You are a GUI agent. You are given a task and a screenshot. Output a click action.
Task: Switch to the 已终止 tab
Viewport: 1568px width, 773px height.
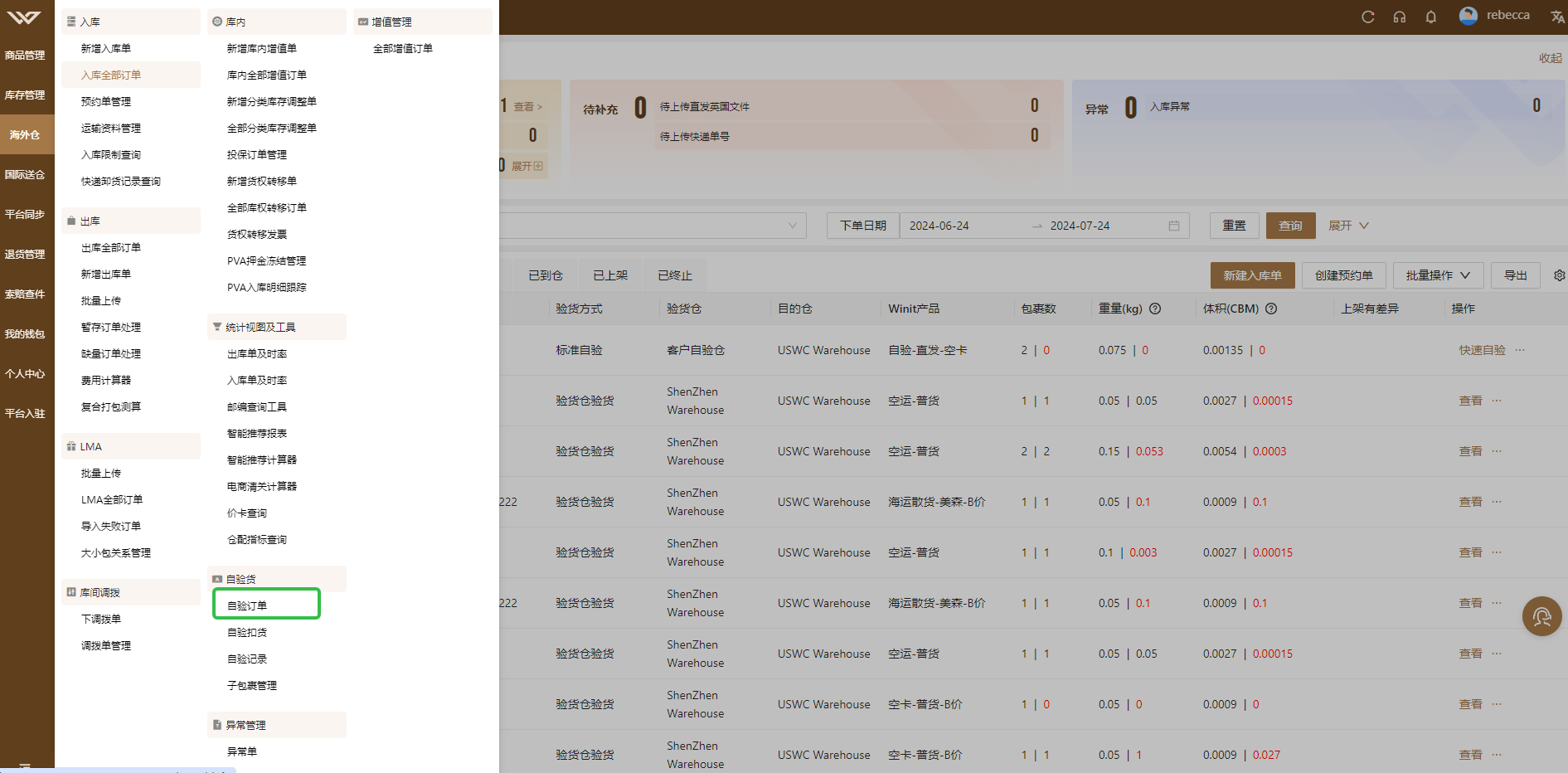(x=675, y=275)
